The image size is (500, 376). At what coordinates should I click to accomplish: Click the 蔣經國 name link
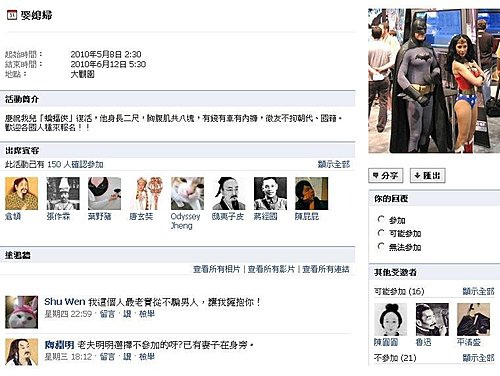(x=266, y=216)
